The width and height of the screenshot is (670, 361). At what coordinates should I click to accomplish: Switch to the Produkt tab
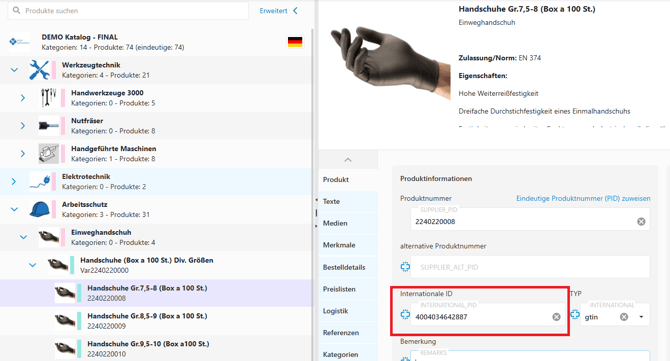pos(348,179)
